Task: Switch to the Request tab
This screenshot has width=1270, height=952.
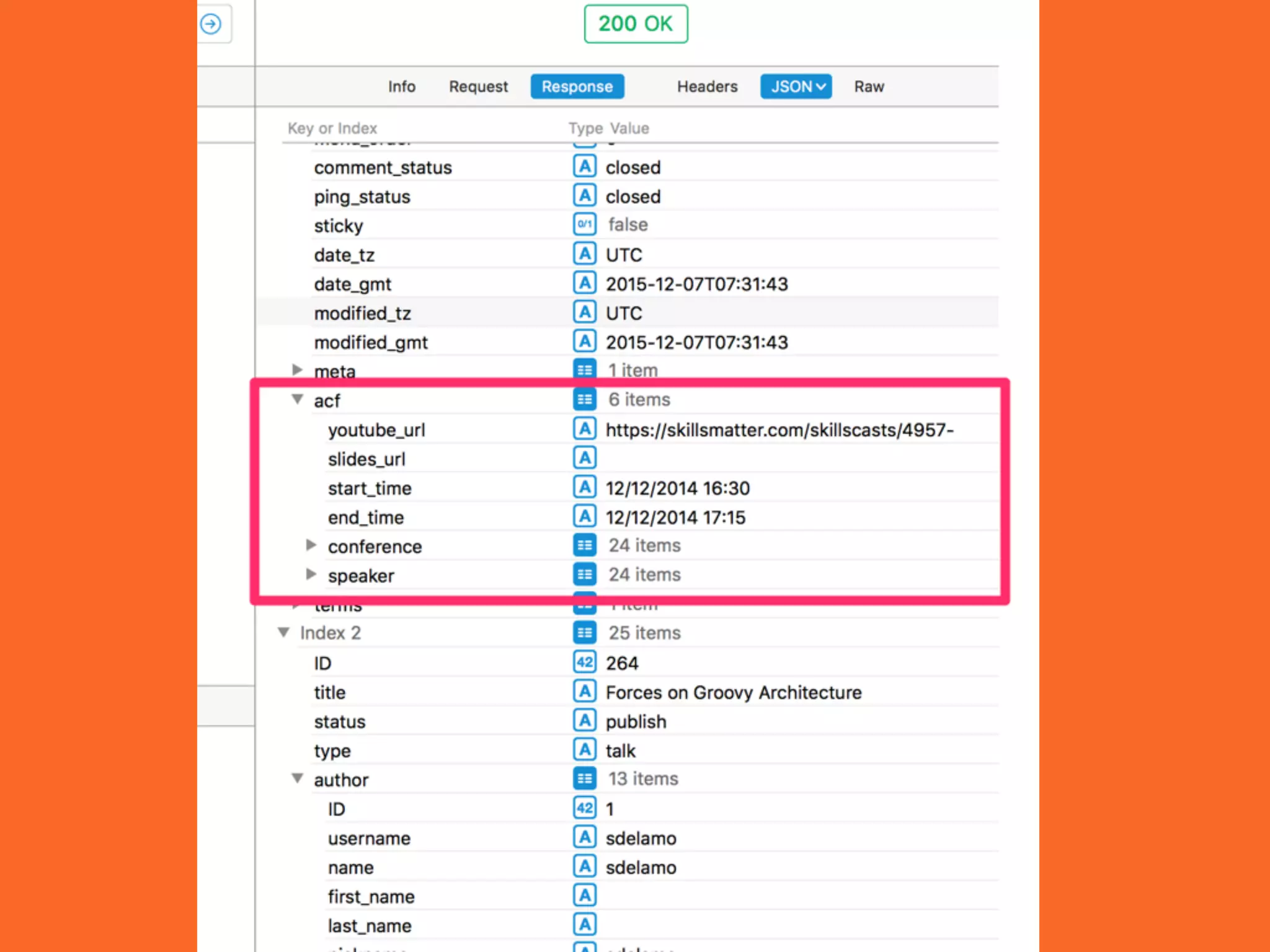Action: [478, 87]
